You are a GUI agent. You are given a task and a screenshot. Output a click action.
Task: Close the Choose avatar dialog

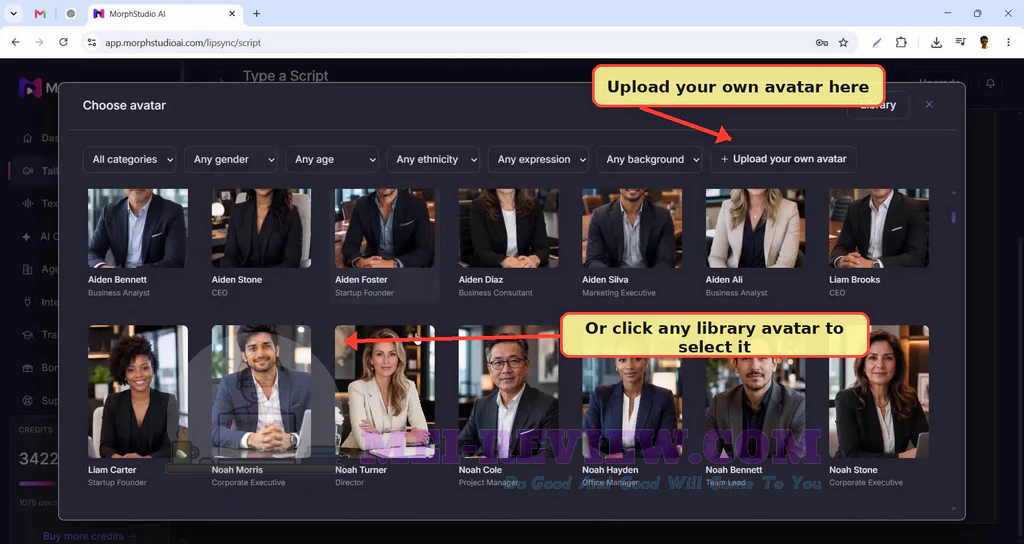click(929, 104)
